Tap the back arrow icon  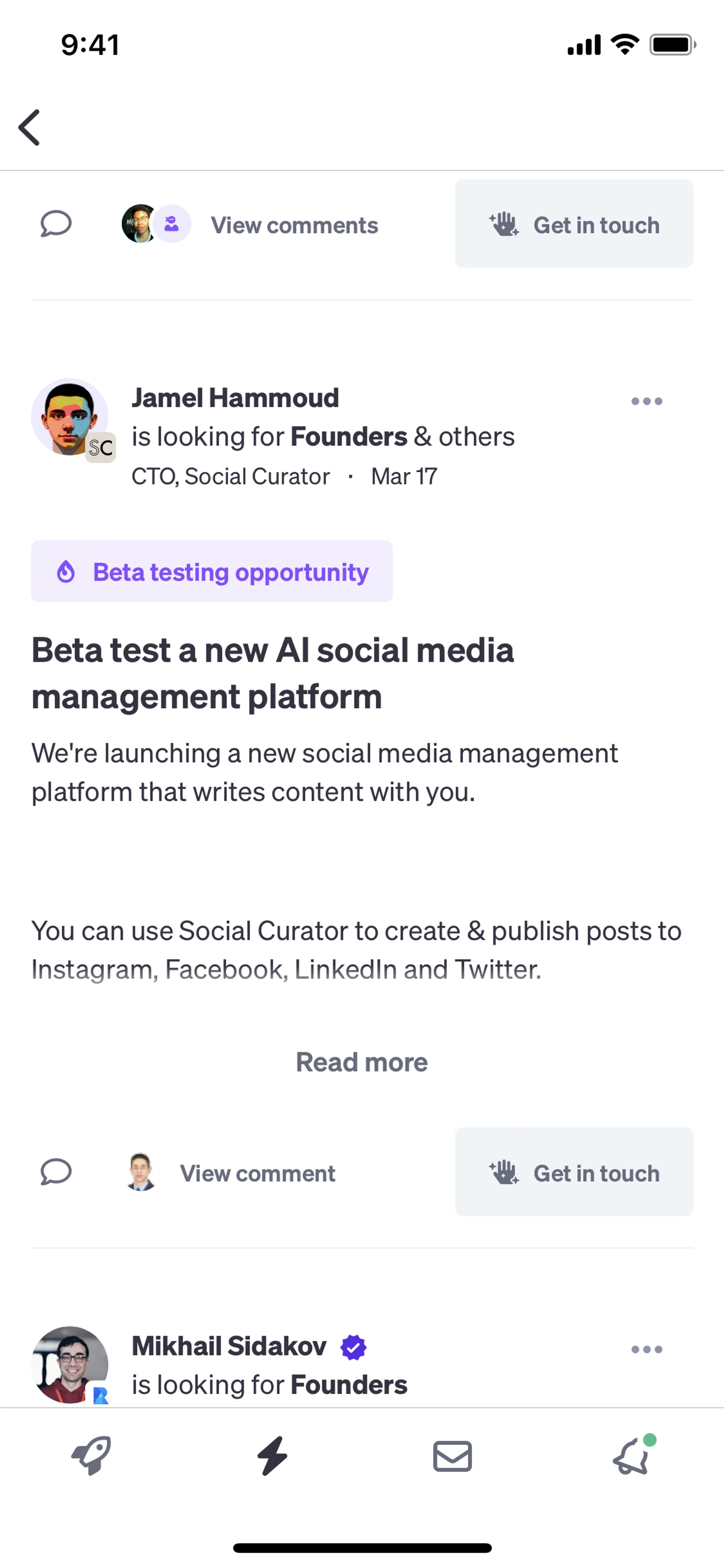(29, 128)
